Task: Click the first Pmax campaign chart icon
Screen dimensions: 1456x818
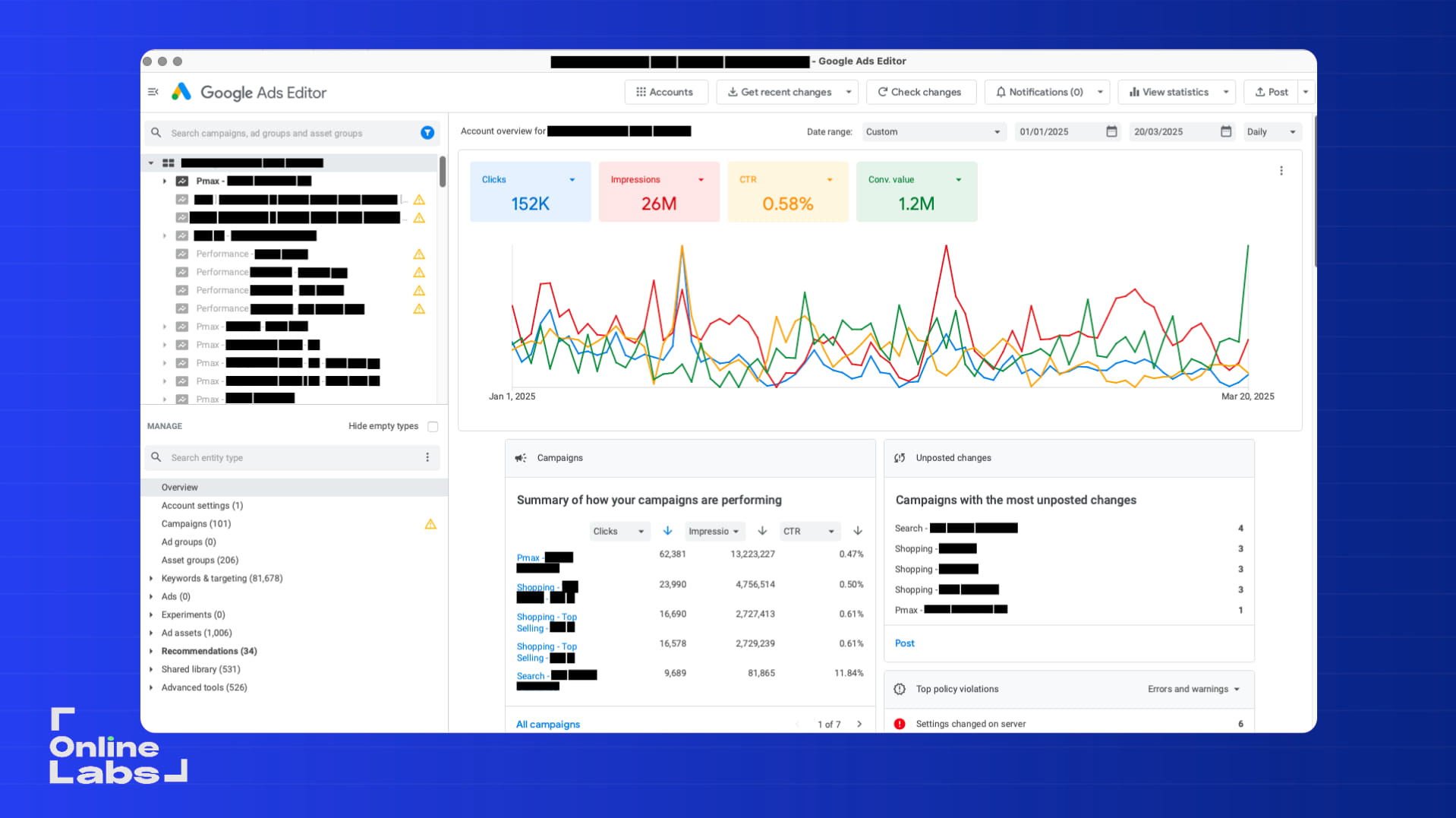Action: 182,181
